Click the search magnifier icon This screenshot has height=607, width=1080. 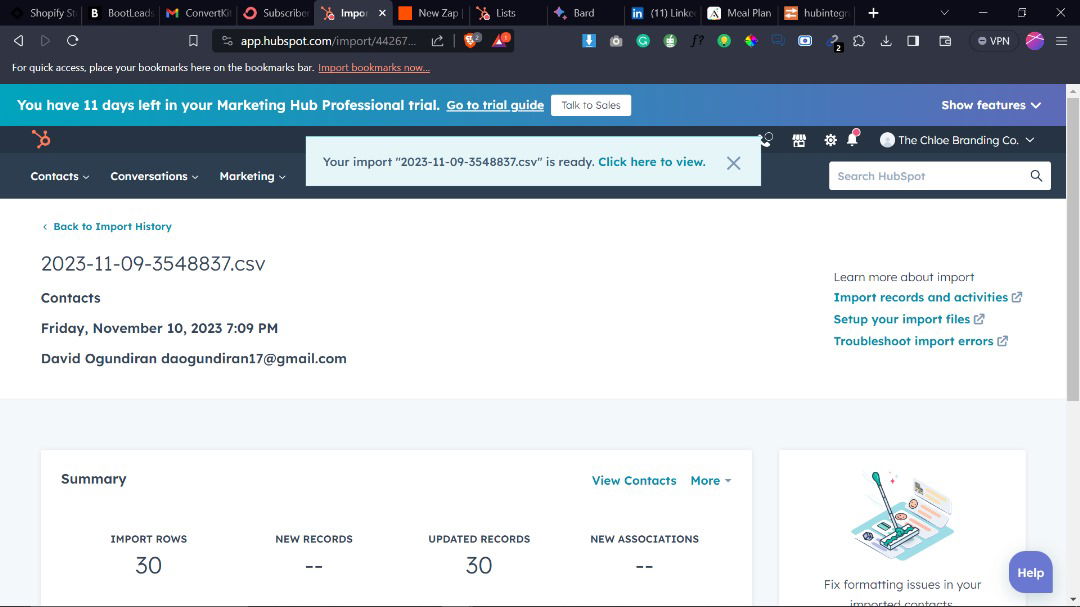tap(1036, 176)
